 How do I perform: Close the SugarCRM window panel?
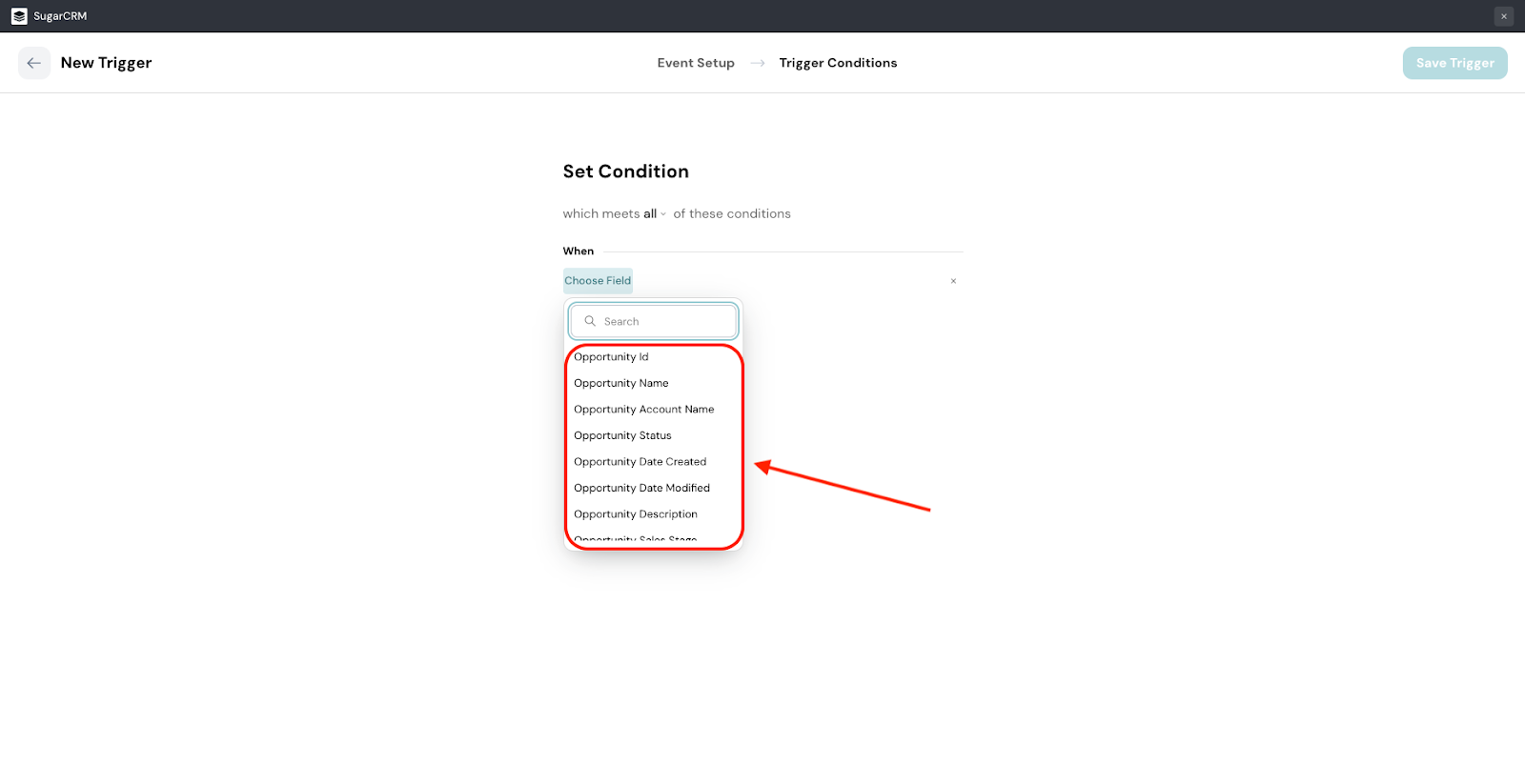click(1503, 16)
